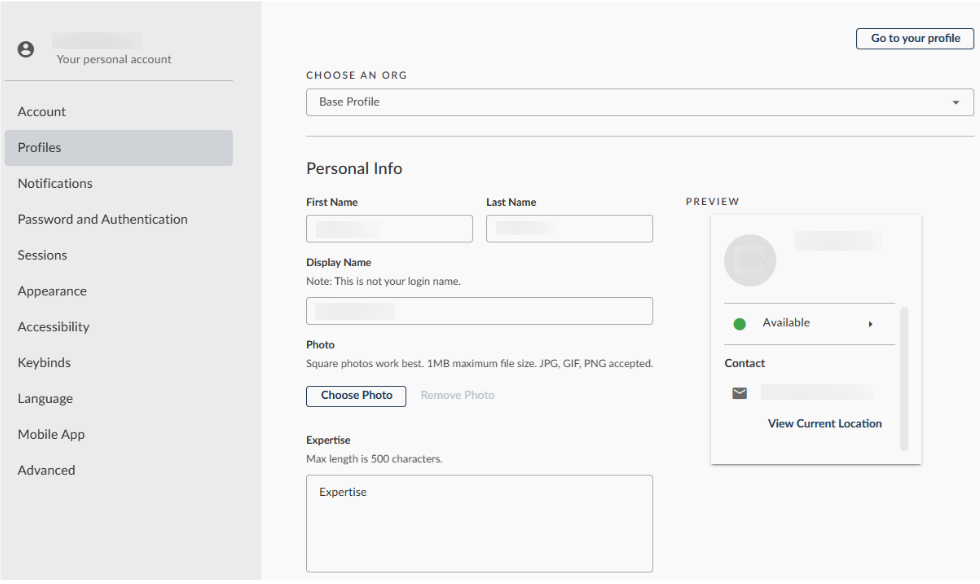
Task: Open the View Current Location link
Action: (x=824, y=423)
